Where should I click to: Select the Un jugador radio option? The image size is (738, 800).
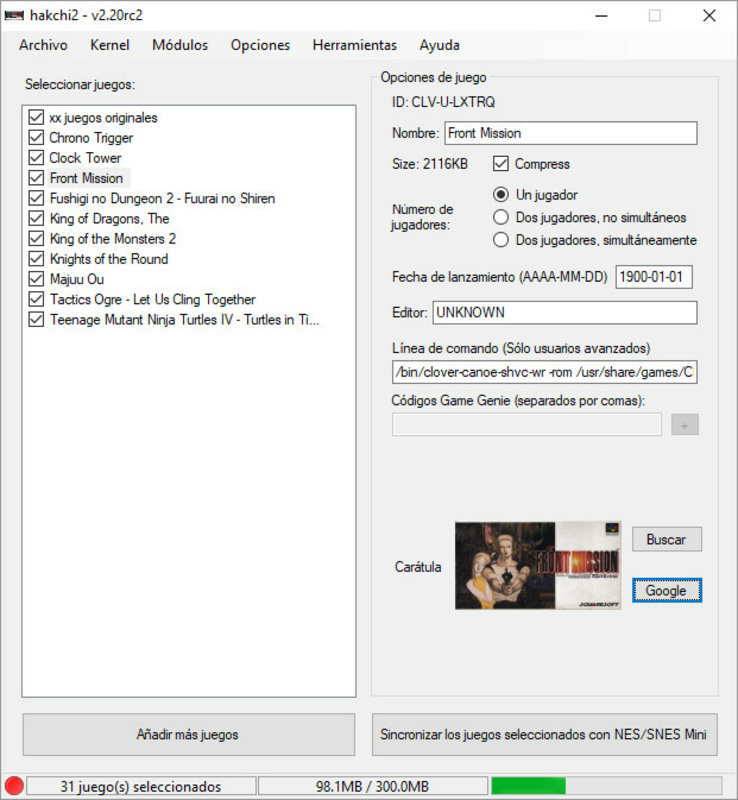pyautogui.click(x=501, y=194)
